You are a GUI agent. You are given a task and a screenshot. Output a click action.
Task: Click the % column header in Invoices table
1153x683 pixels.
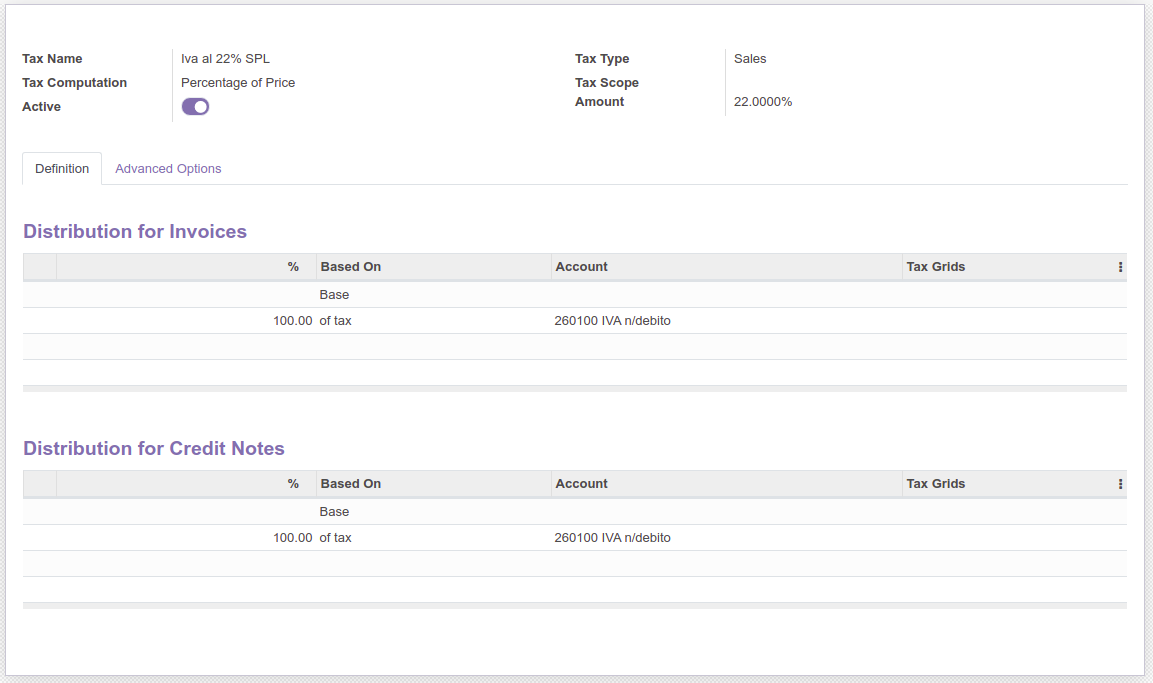[186, 267]
